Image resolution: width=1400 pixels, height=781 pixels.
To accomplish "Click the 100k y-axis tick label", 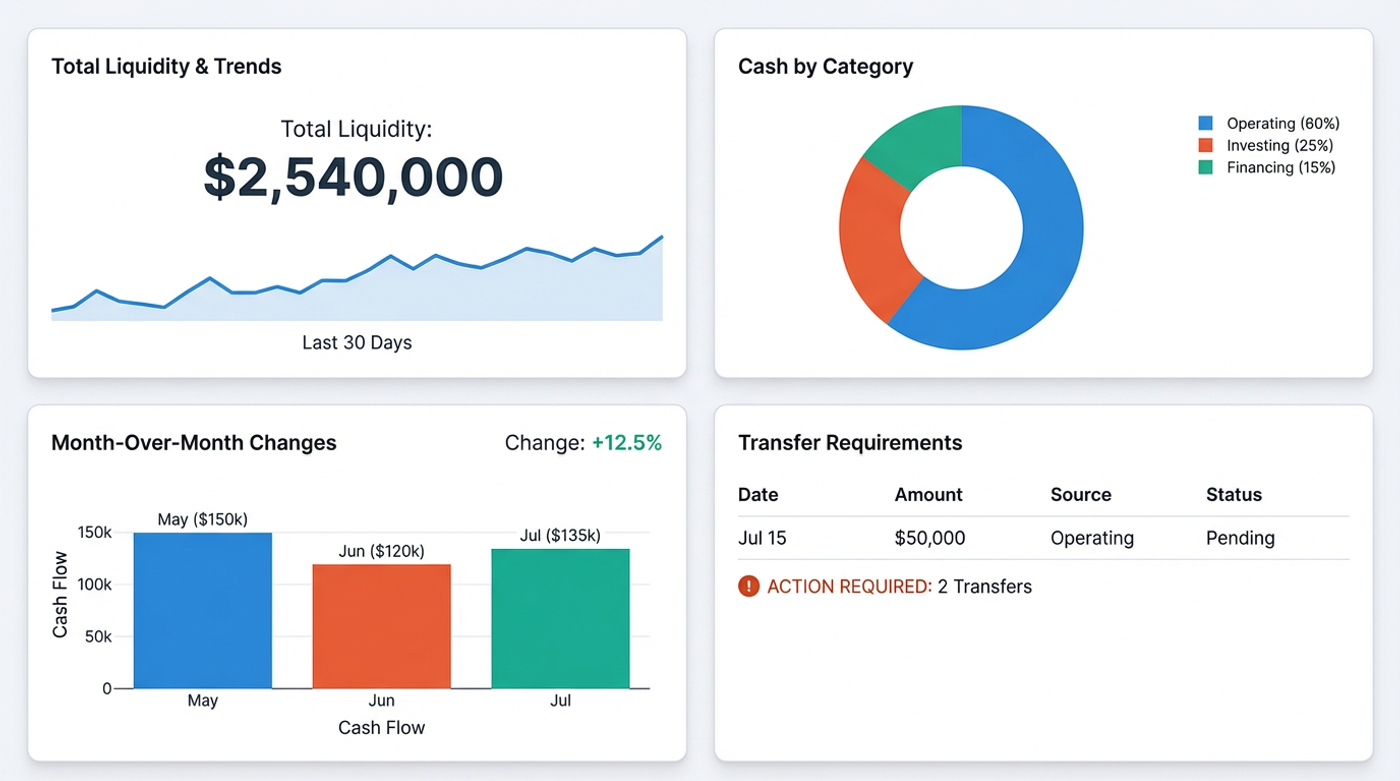I will point(94,585).
